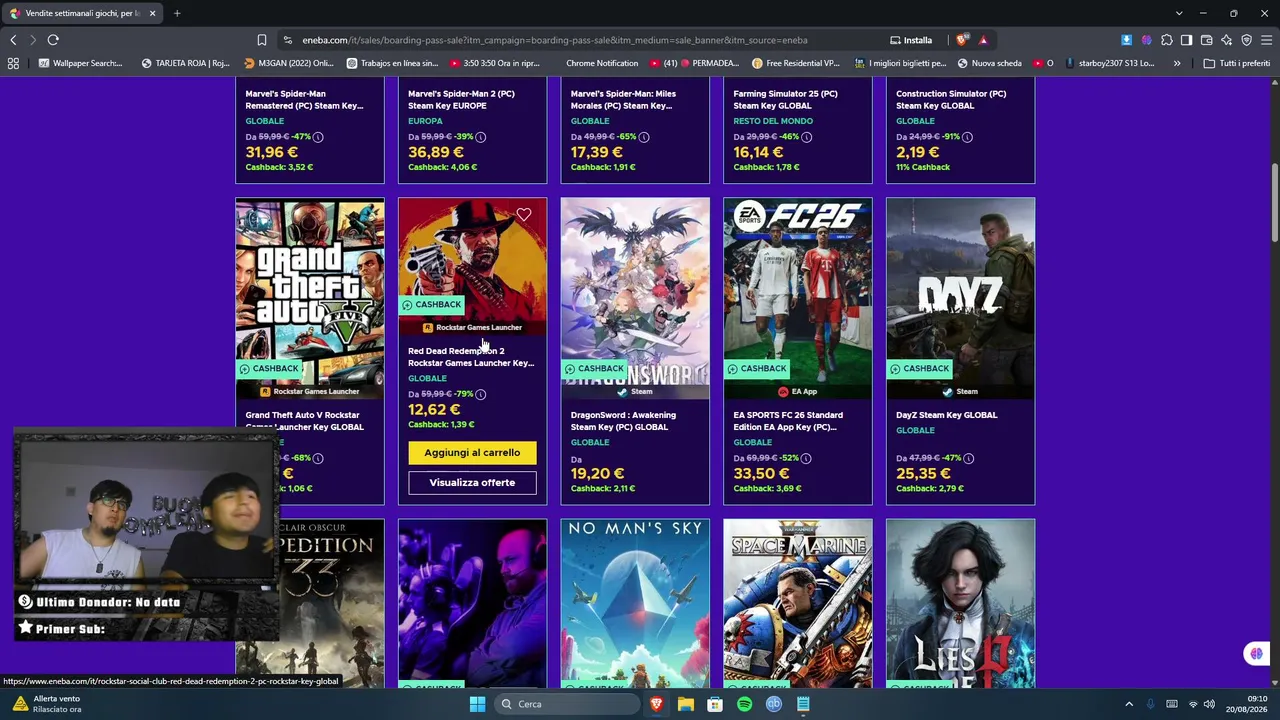The image size is (1280, 720).
Task: Open Grand Theft Auto V cover image
Action: [x=310, y=298]
